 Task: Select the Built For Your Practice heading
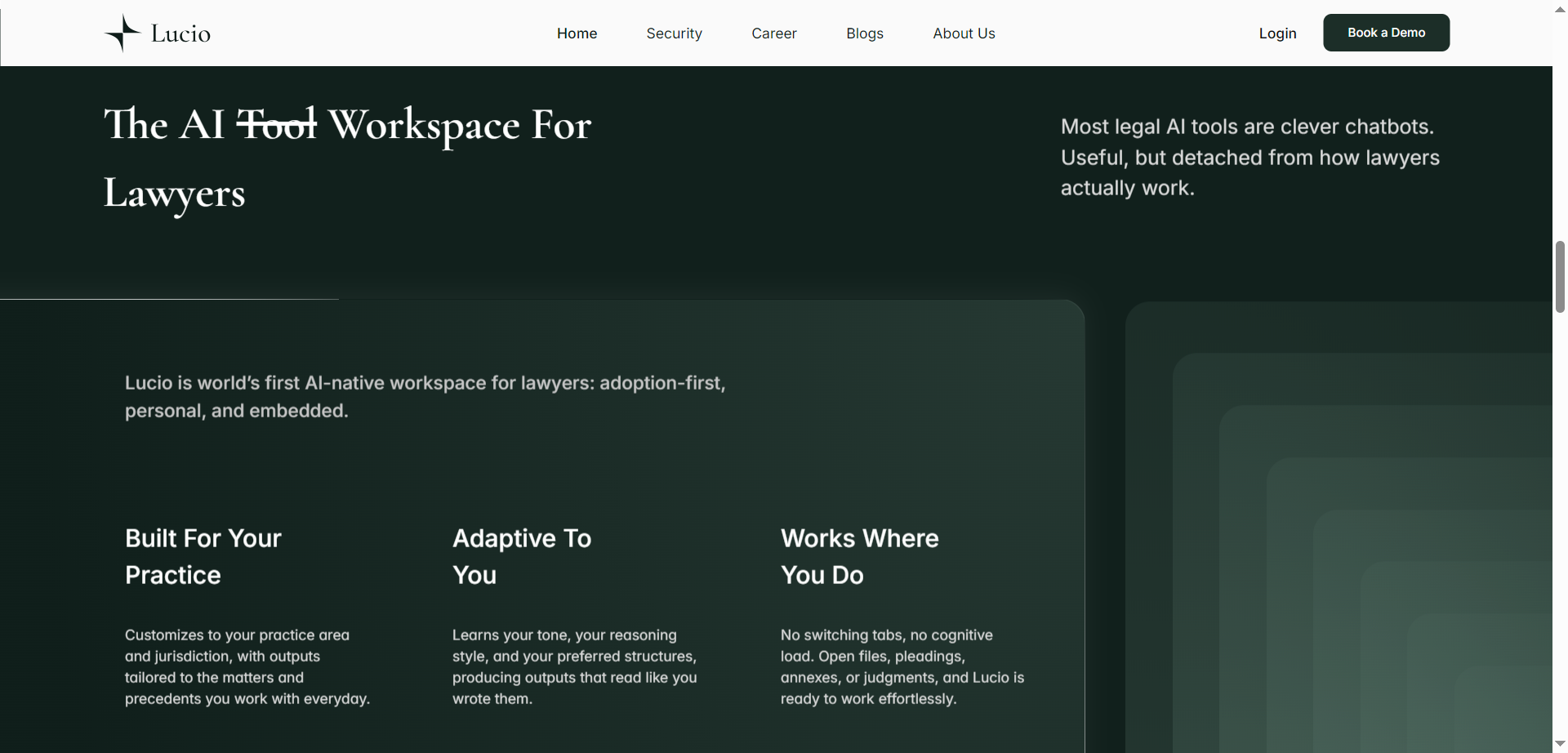pos(203,556)
